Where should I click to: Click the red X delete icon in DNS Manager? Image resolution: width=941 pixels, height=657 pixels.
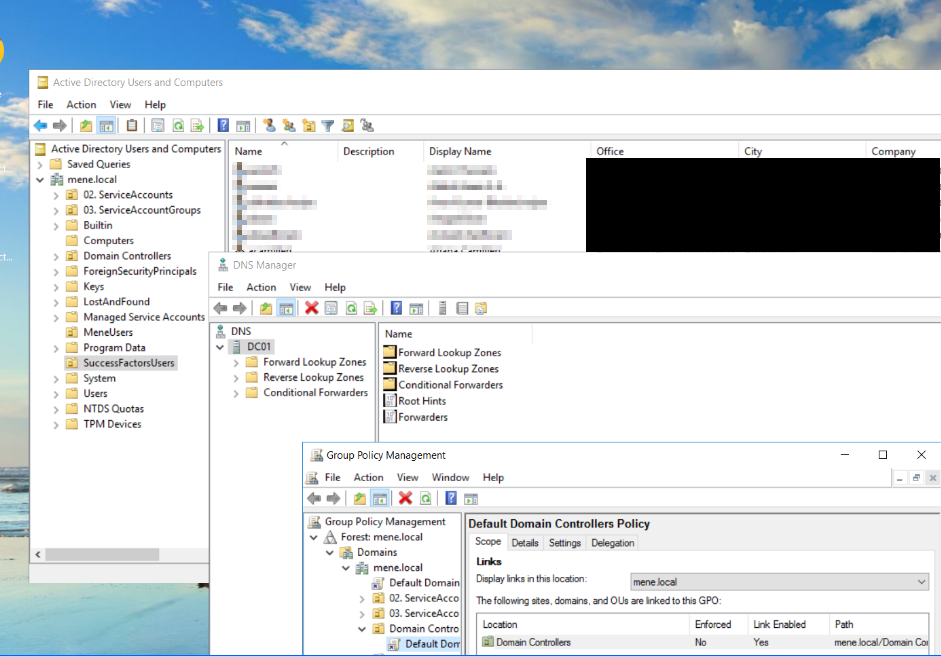click(312, 308)
